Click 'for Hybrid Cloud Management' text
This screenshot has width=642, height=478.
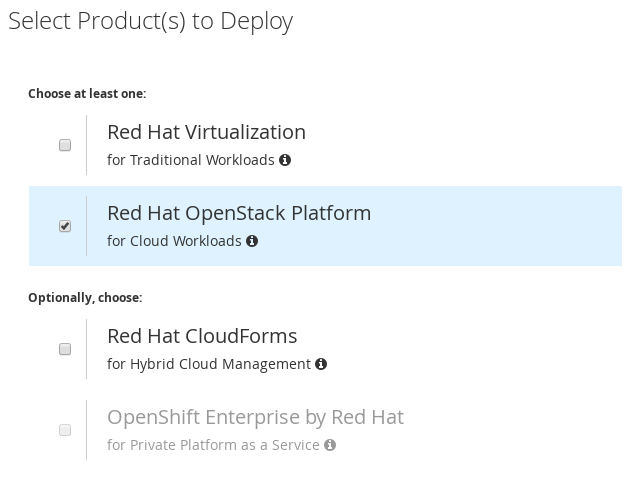coord(209,364)
